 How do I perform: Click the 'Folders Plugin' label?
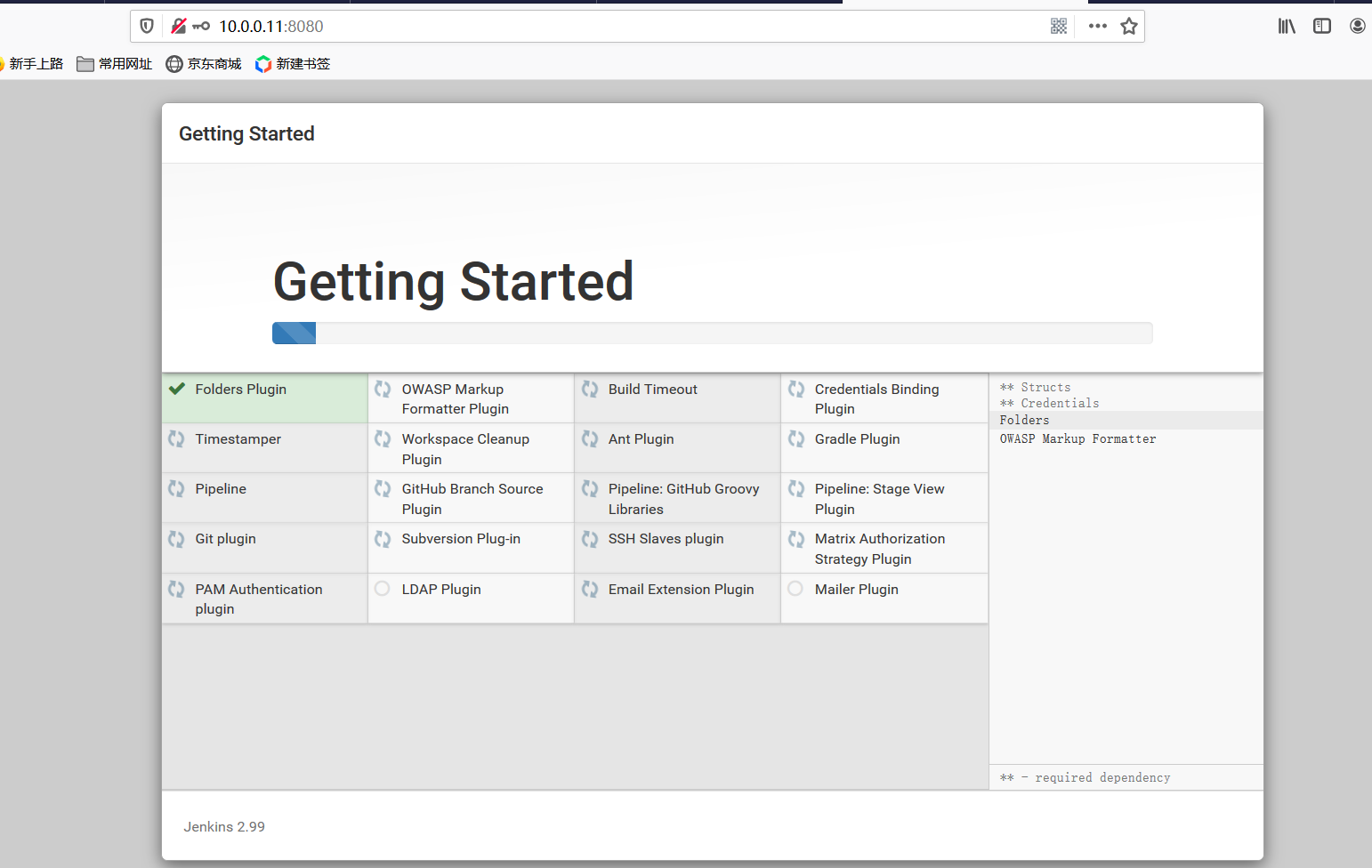coord(241,390)
